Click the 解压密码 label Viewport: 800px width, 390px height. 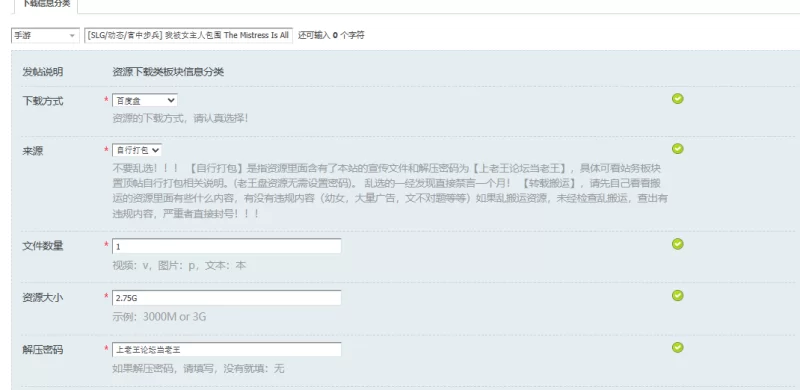coord(43,350)
